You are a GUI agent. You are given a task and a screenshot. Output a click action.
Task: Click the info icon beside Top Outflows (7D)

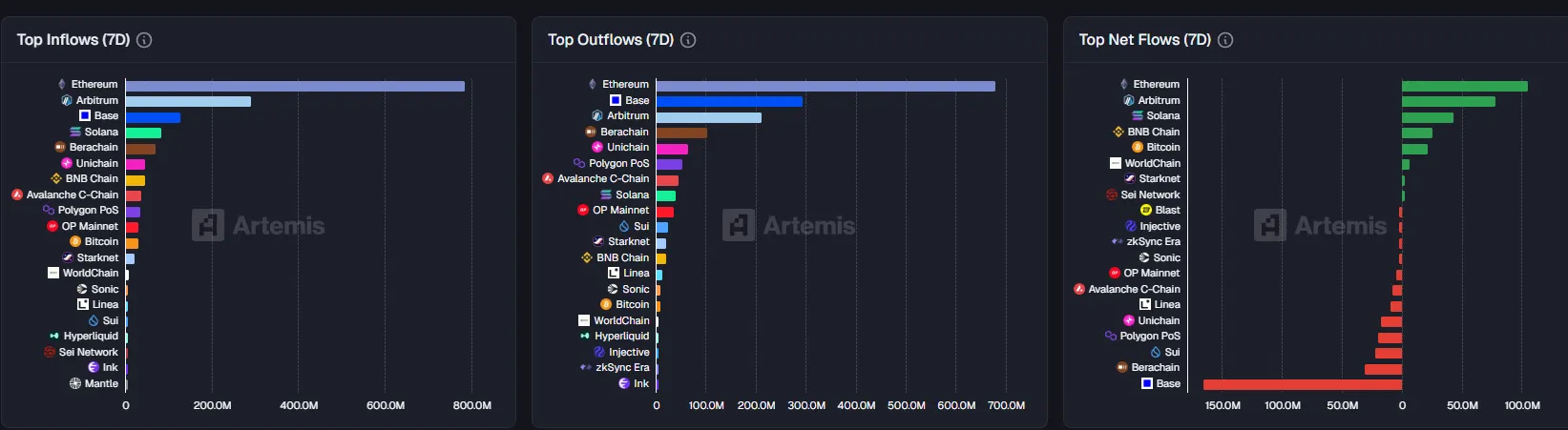click(x=687, y=40)
